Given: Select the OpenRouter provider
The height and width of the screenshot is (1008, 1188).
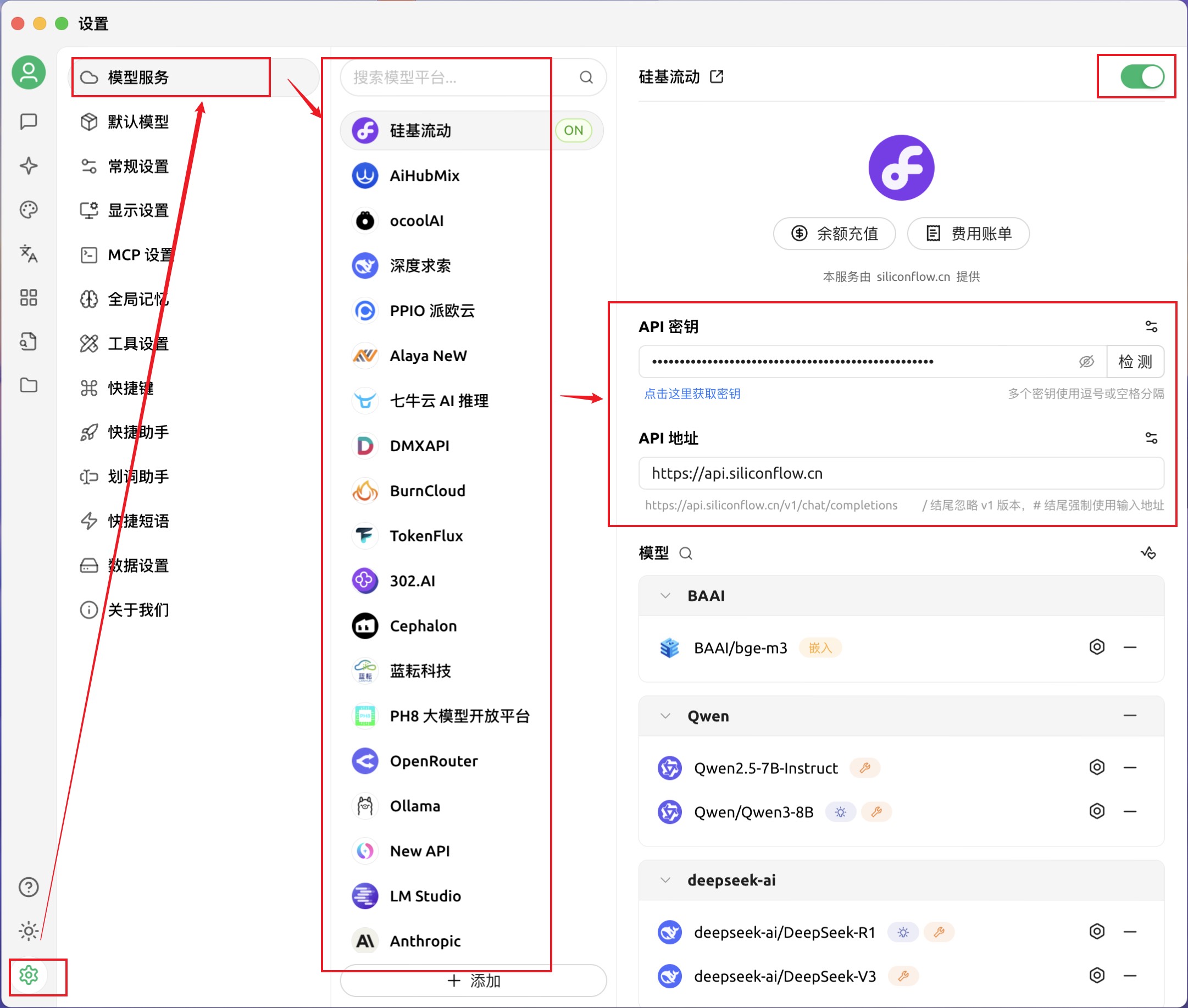Looking at the screenshot, I should (472, 761).
